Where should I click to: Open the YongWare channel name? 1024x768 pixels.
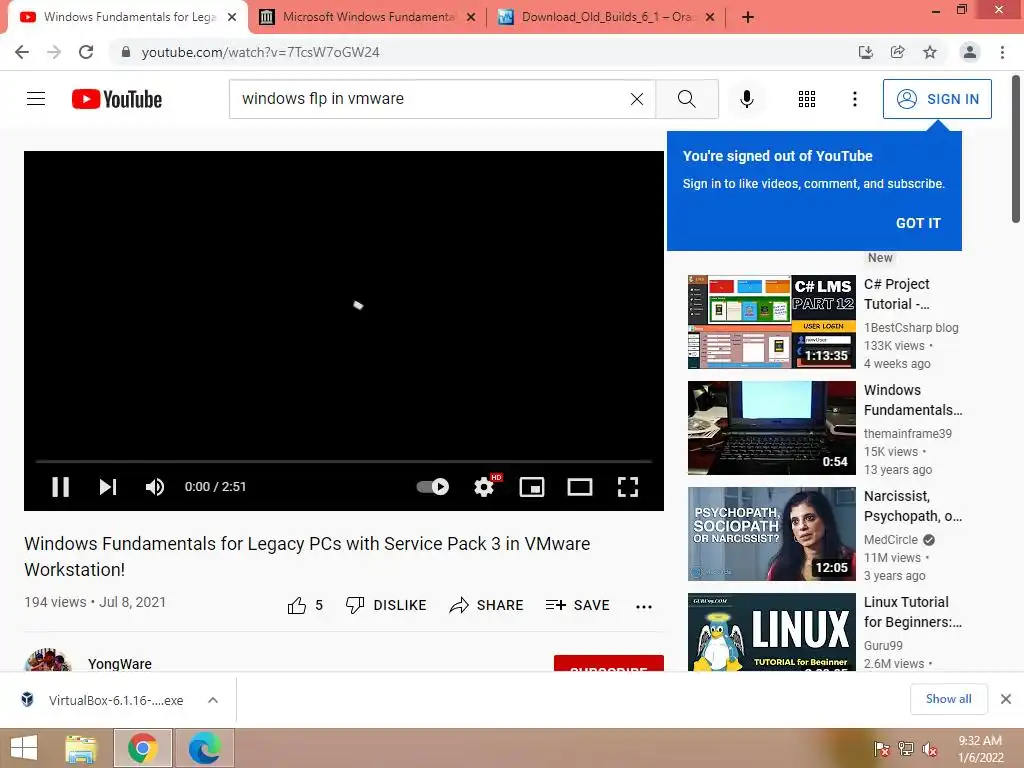tap(120, 664)
